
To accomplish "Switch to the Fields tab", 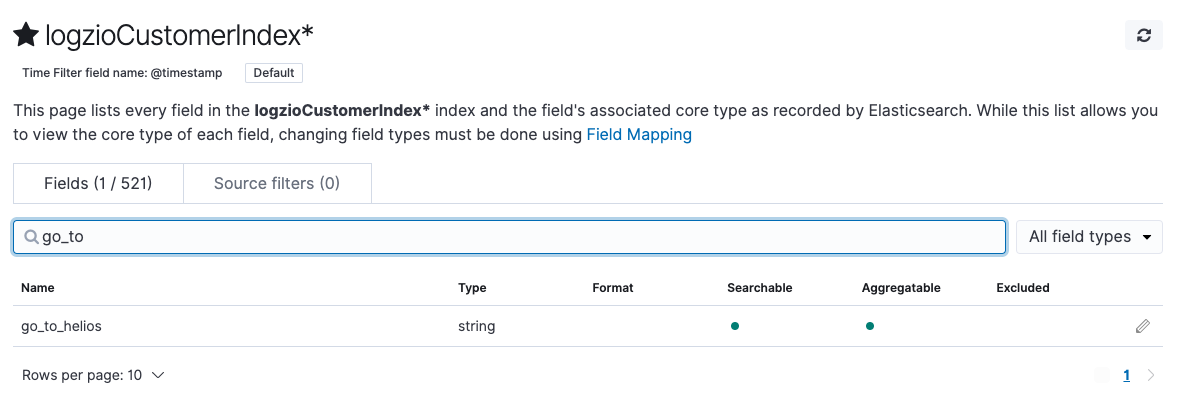I will (x=97, y=184).
